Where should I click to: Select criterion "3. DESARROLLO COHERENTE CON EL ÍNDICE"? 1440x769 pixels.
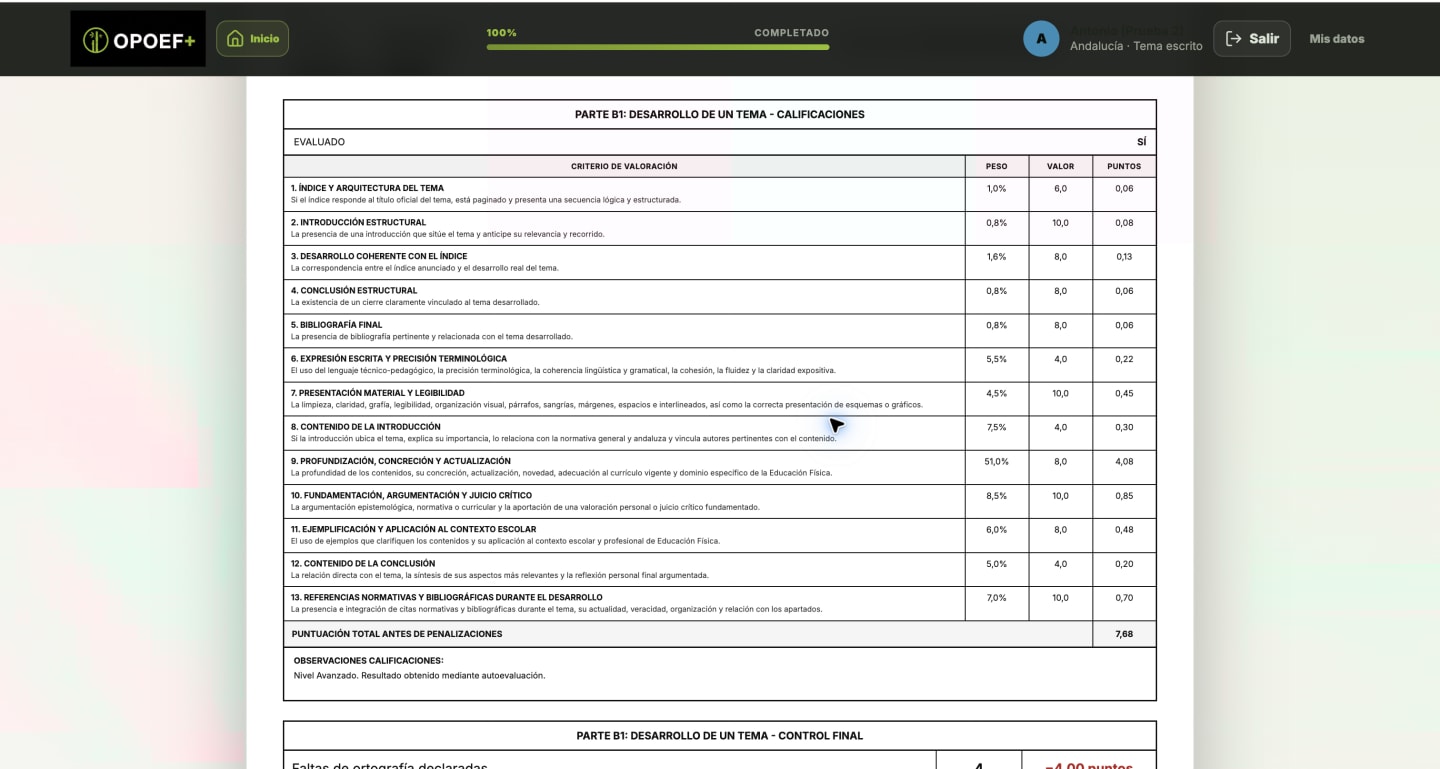point(379,256)
